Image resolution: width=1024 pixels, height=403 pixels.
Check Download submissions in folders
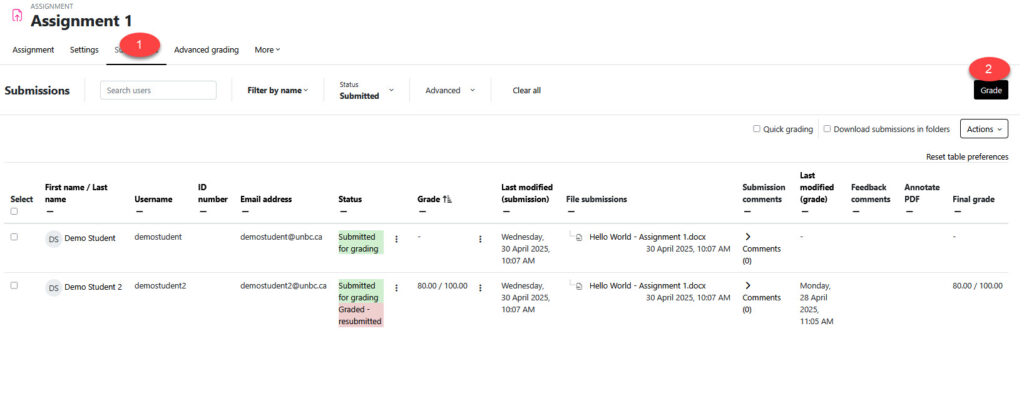coord(827,129)
